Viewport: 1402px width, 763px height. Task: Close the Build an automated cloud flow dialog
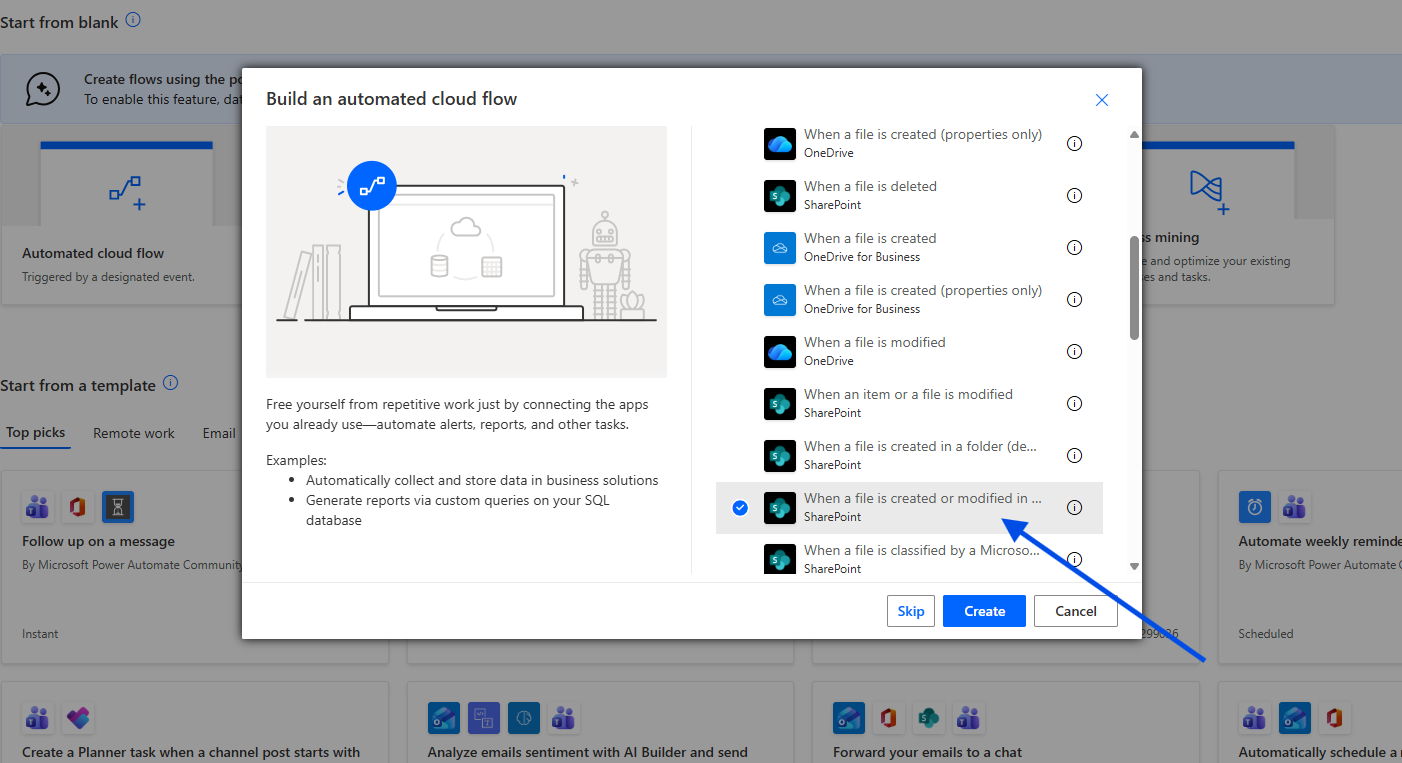point(1102,100)
